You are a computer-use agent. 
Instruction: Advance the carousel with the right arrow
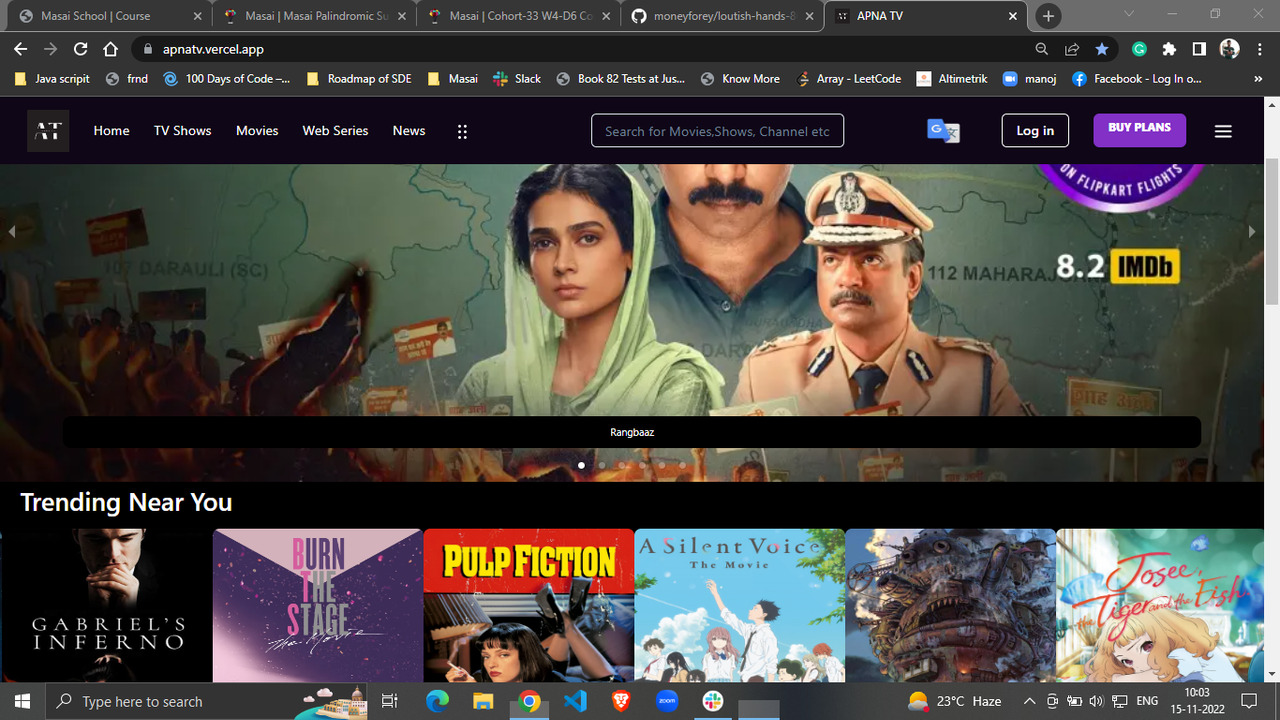(1251, 231)
